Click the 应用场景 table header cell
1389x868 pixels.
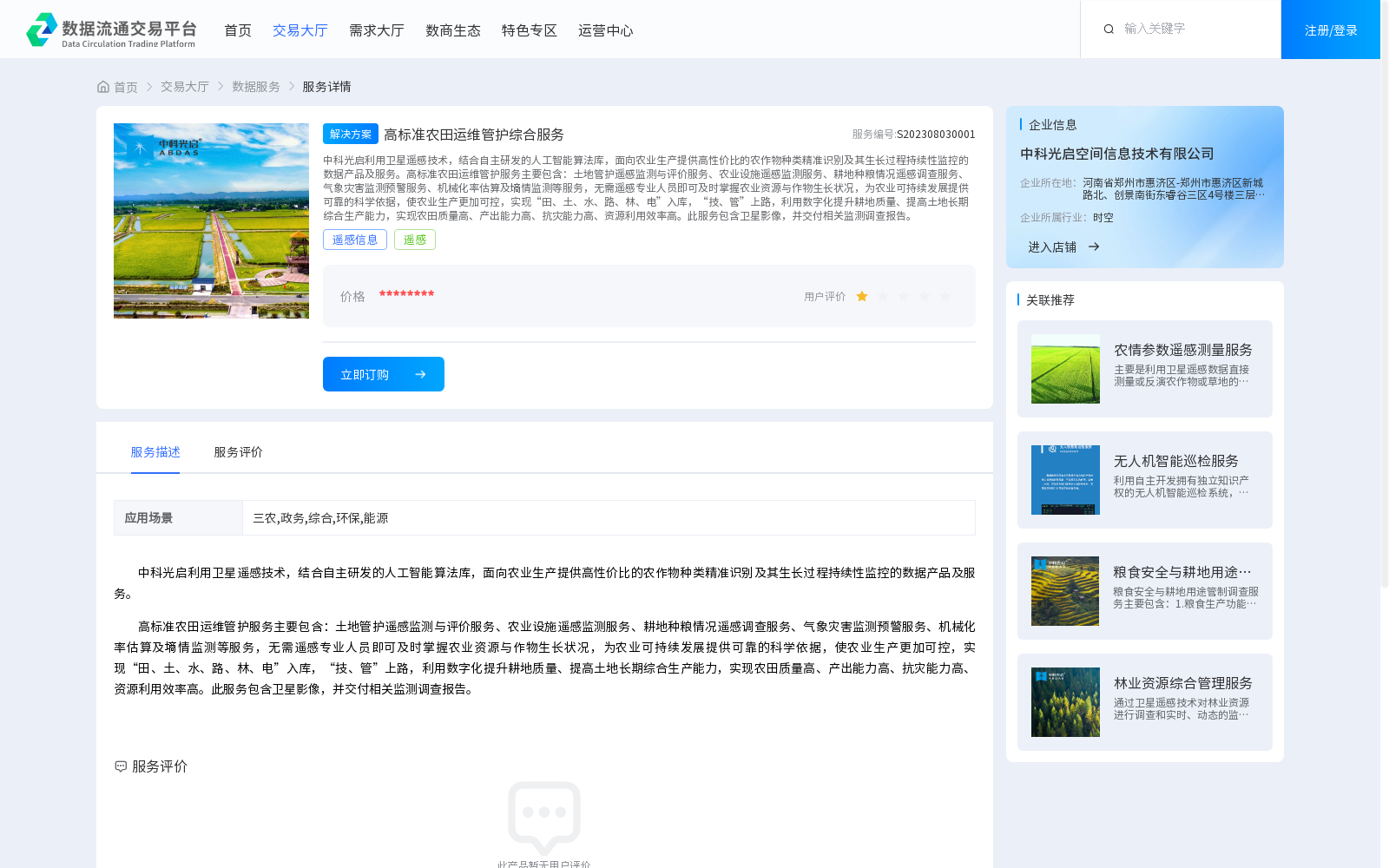point(178,518)
